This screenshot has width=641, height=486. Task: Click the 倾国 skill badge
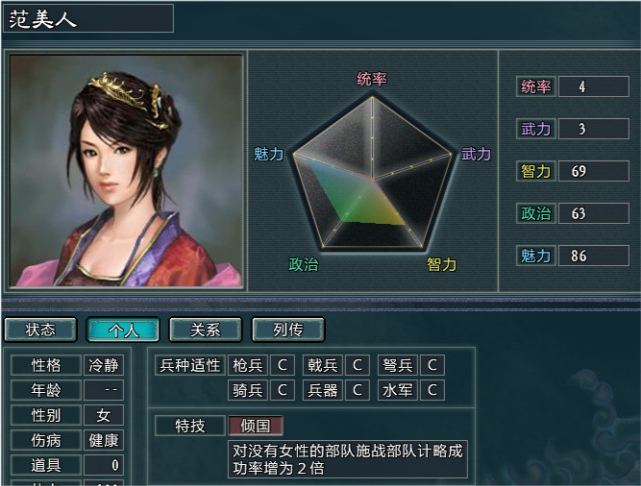click(x=255, y=426)
